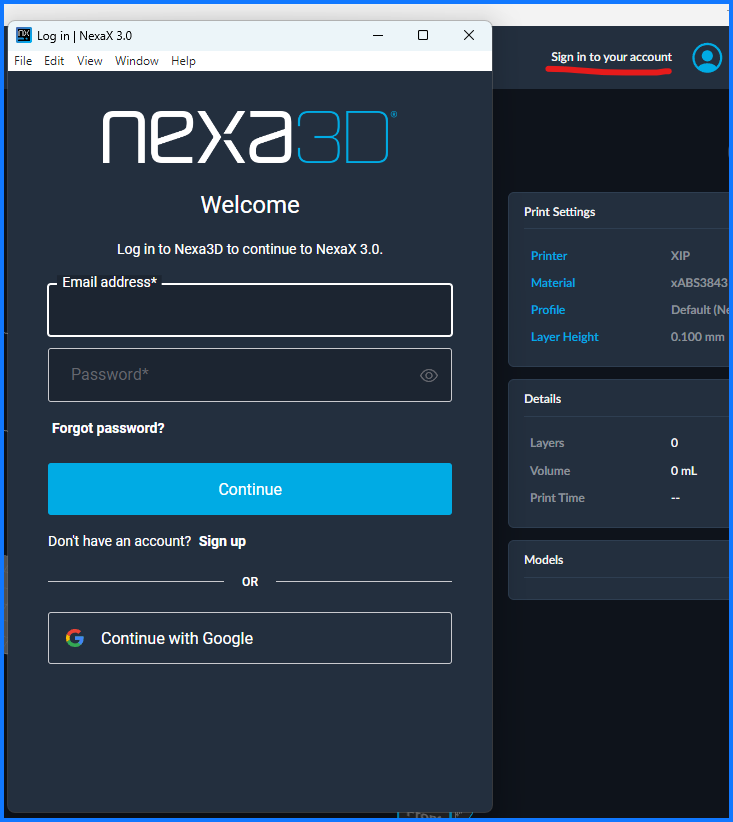Screen dimensions: 733x822
Task: Click the user account avatar icon
Action: click(x=707, y=58)
